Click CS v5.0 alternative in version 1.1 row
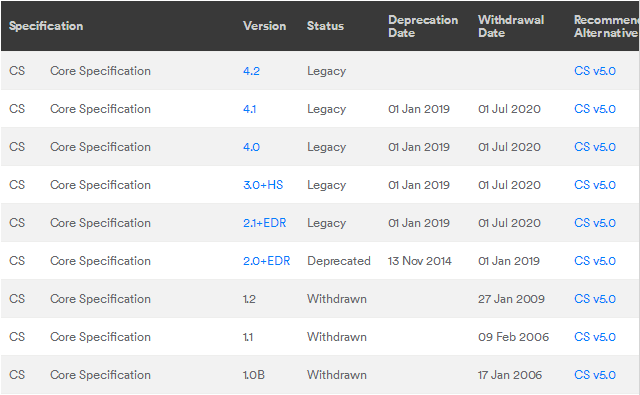The height and width of the screenshot is (395, 640). [x=595, y=337]
